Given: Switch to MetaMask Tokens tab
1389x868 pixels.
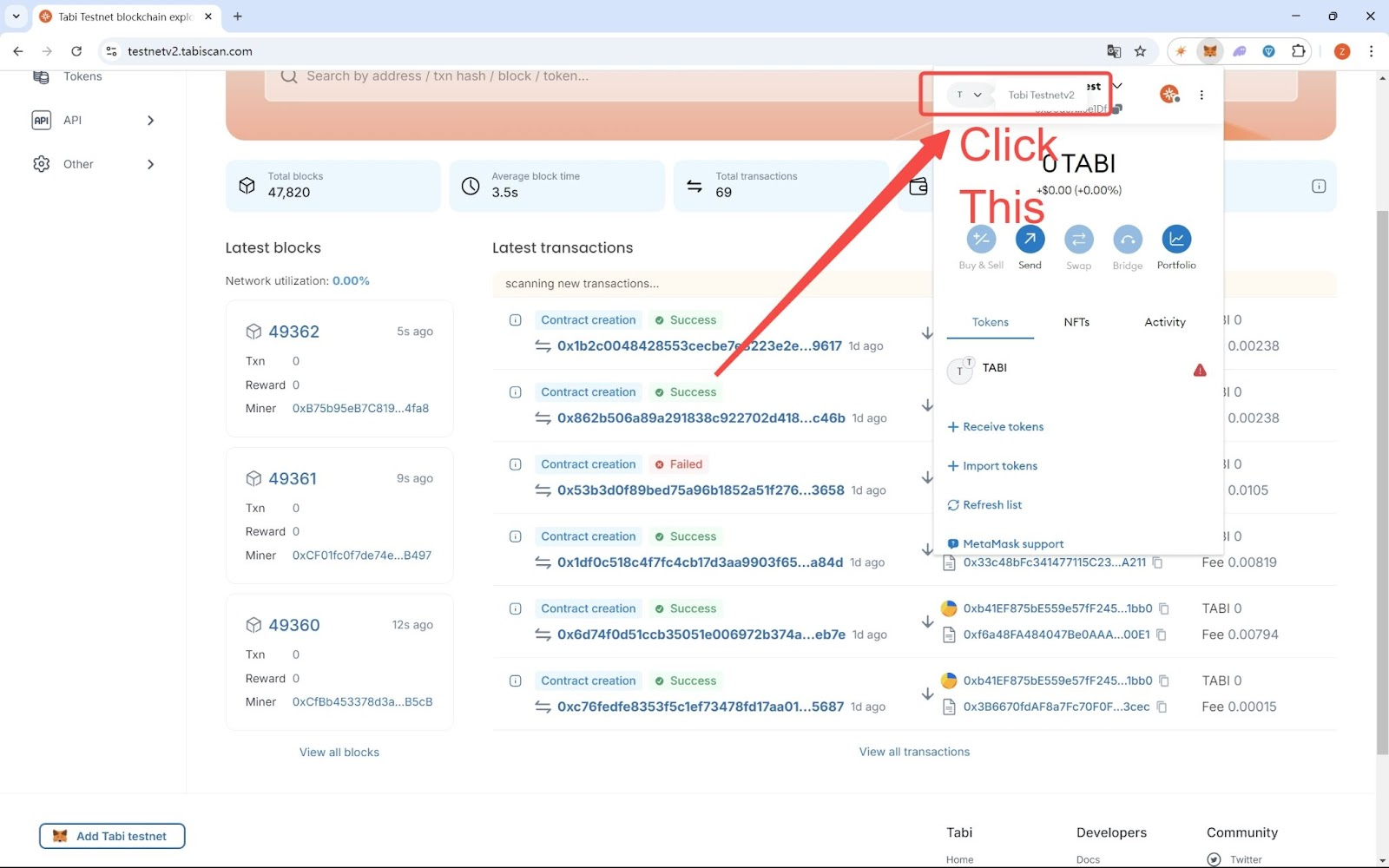Looking at the screenshot, I should click(x=990, y=322).
